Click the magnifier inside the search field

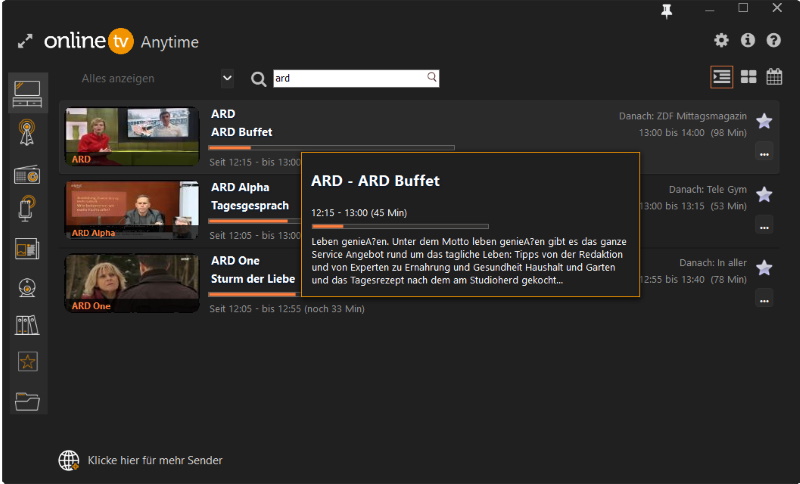pyautogui.click(x=432, y=77)
